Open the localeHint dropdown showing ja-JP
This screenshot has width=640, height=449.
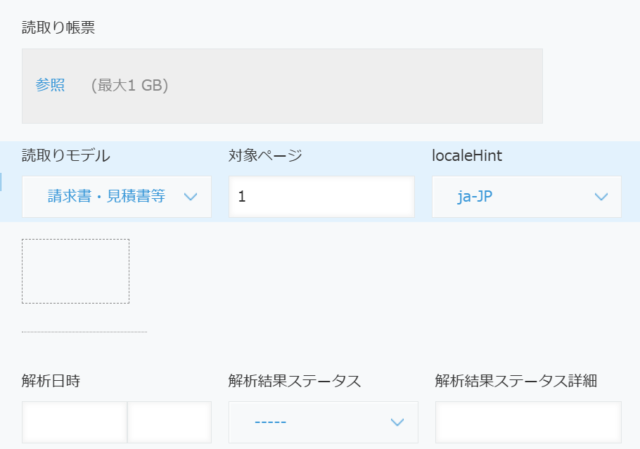(x=527, y=197)
